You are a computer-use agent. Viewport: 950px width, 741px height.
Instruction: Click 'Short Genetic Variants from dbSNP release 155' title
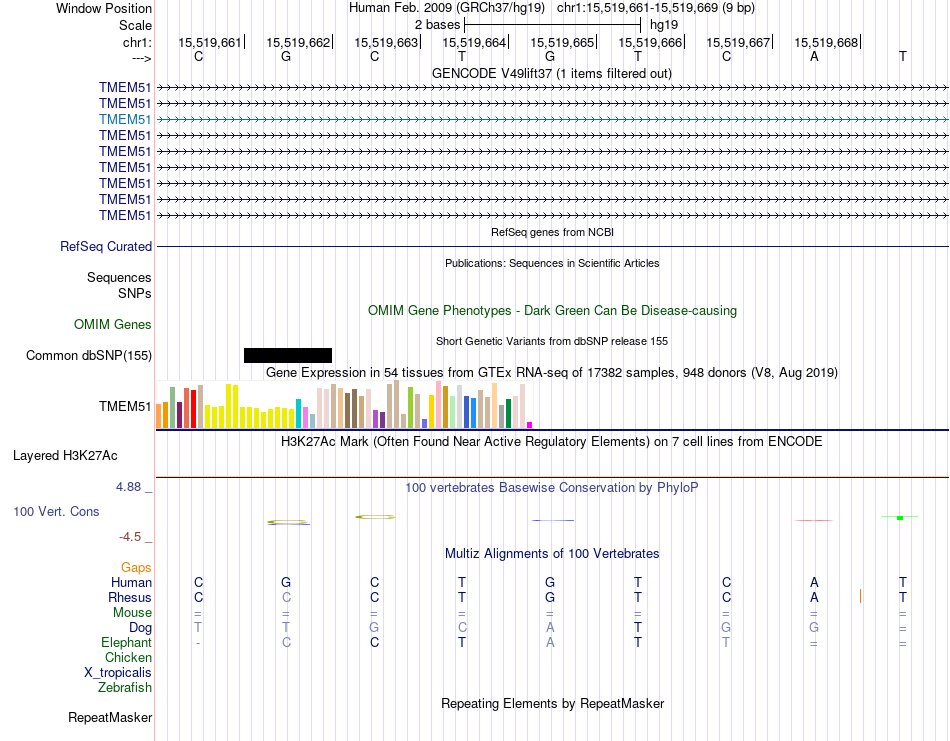coord(552,341)
